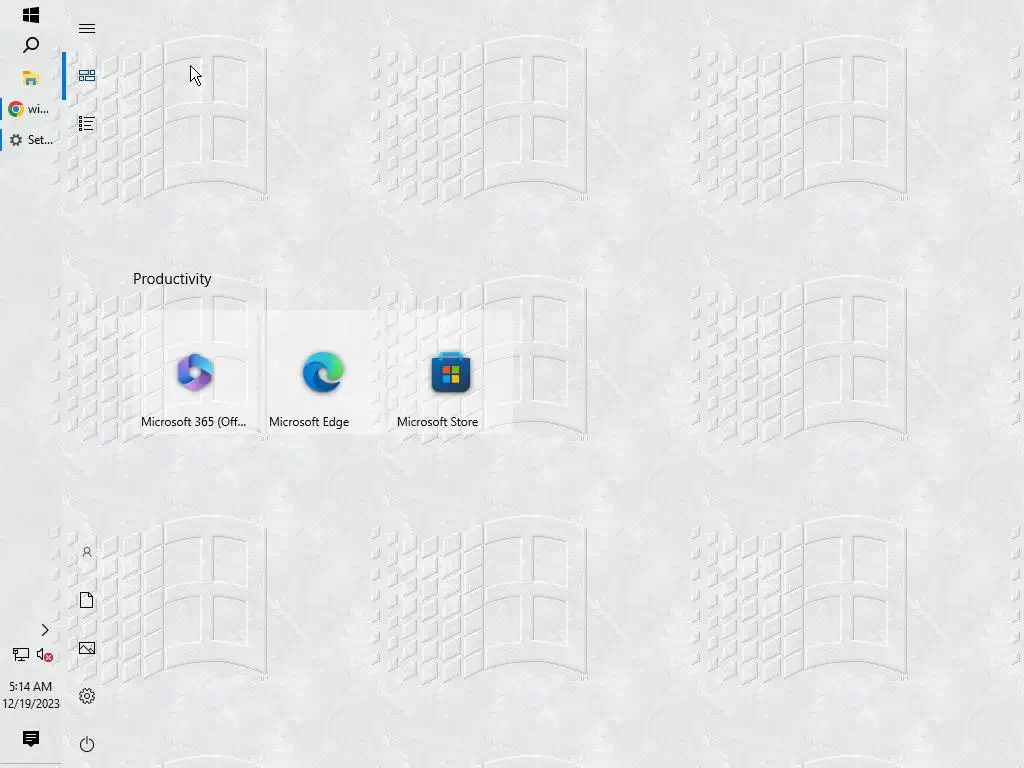This screenshot has width=1024, height=768.
Task: Select the All apps list icon
Action: click(86, 123)
